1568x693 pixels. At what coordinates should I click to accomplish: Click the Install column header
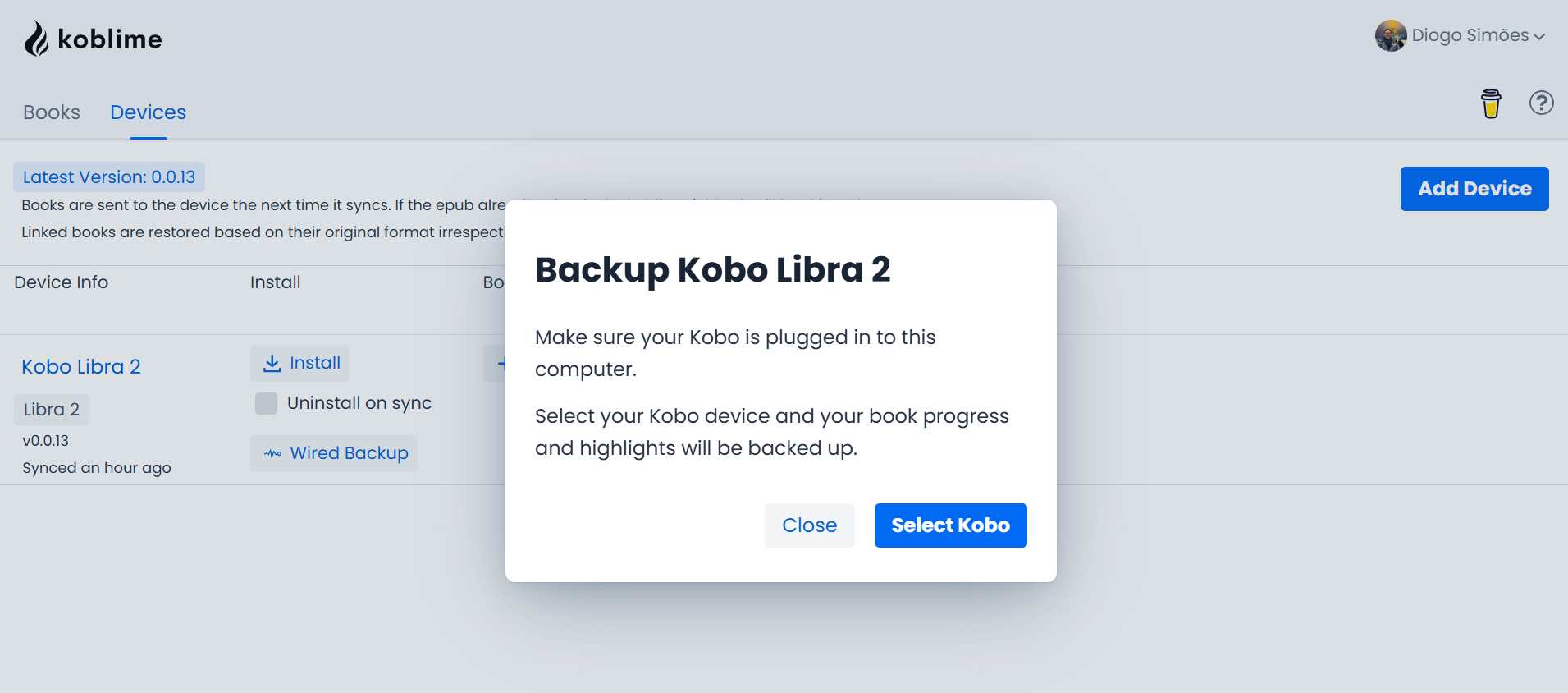coord(275,282)
